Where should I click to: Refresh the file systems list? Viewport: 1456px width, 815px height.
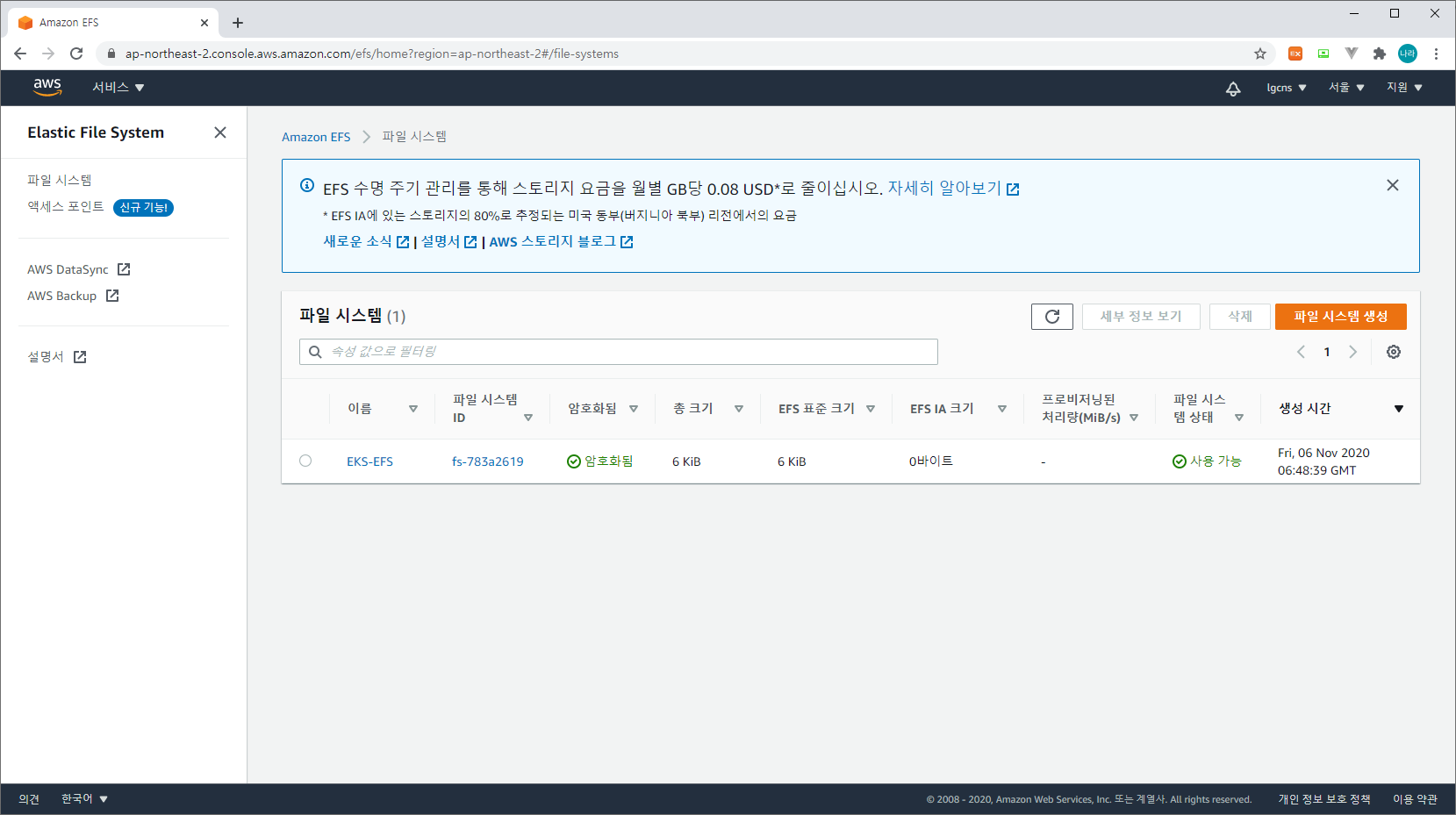click(1052, 317)
